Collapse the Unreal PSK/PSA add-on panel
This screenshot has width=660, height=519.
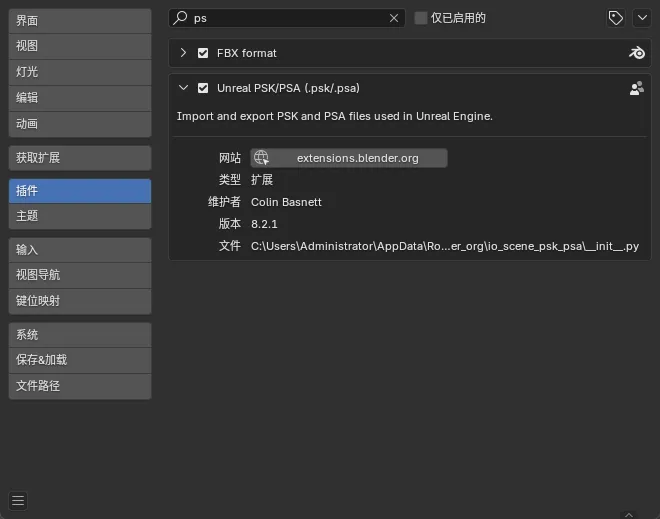(x=183, y=88)
